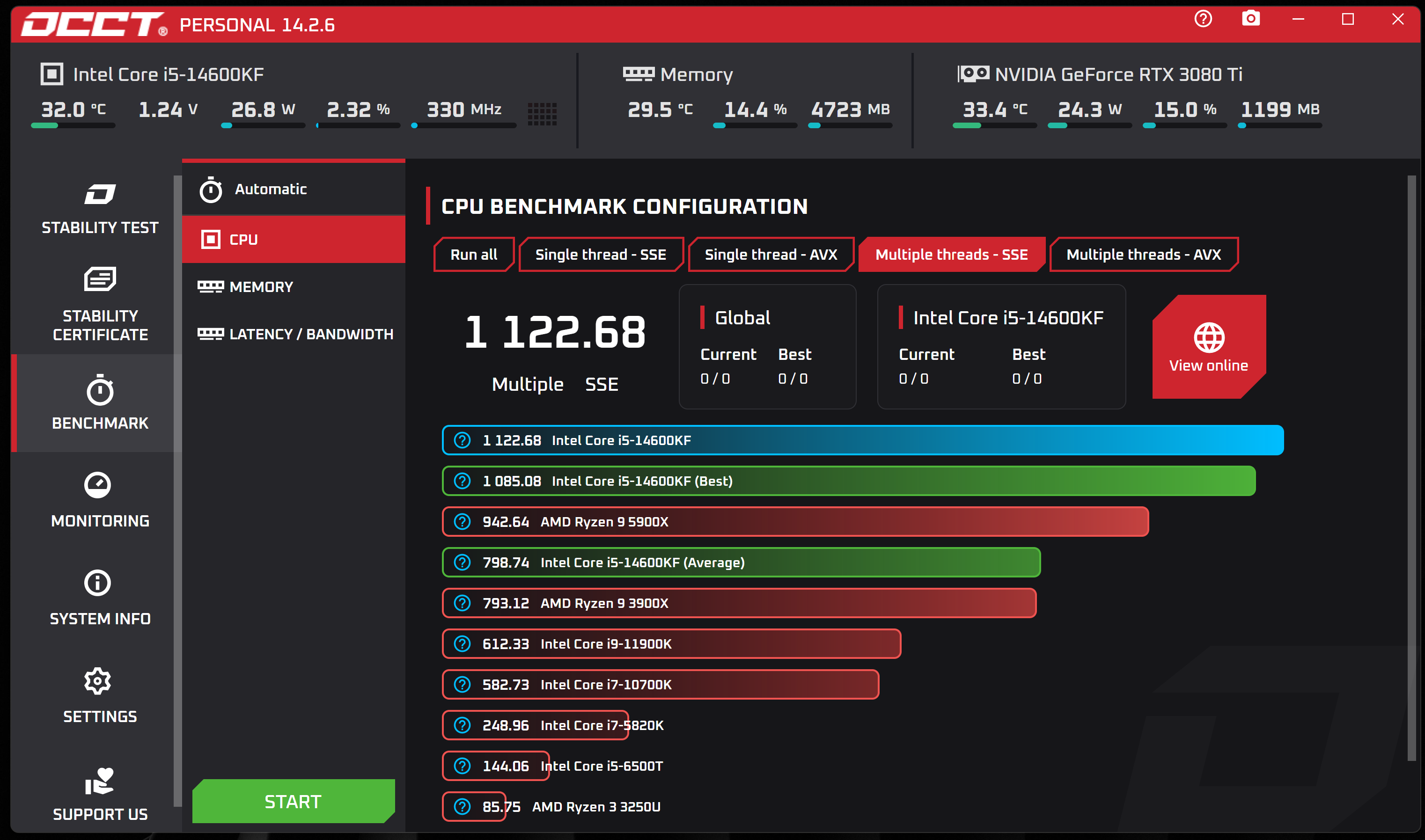Select Latency / Bandwidth benchmark item

[310, 334]
